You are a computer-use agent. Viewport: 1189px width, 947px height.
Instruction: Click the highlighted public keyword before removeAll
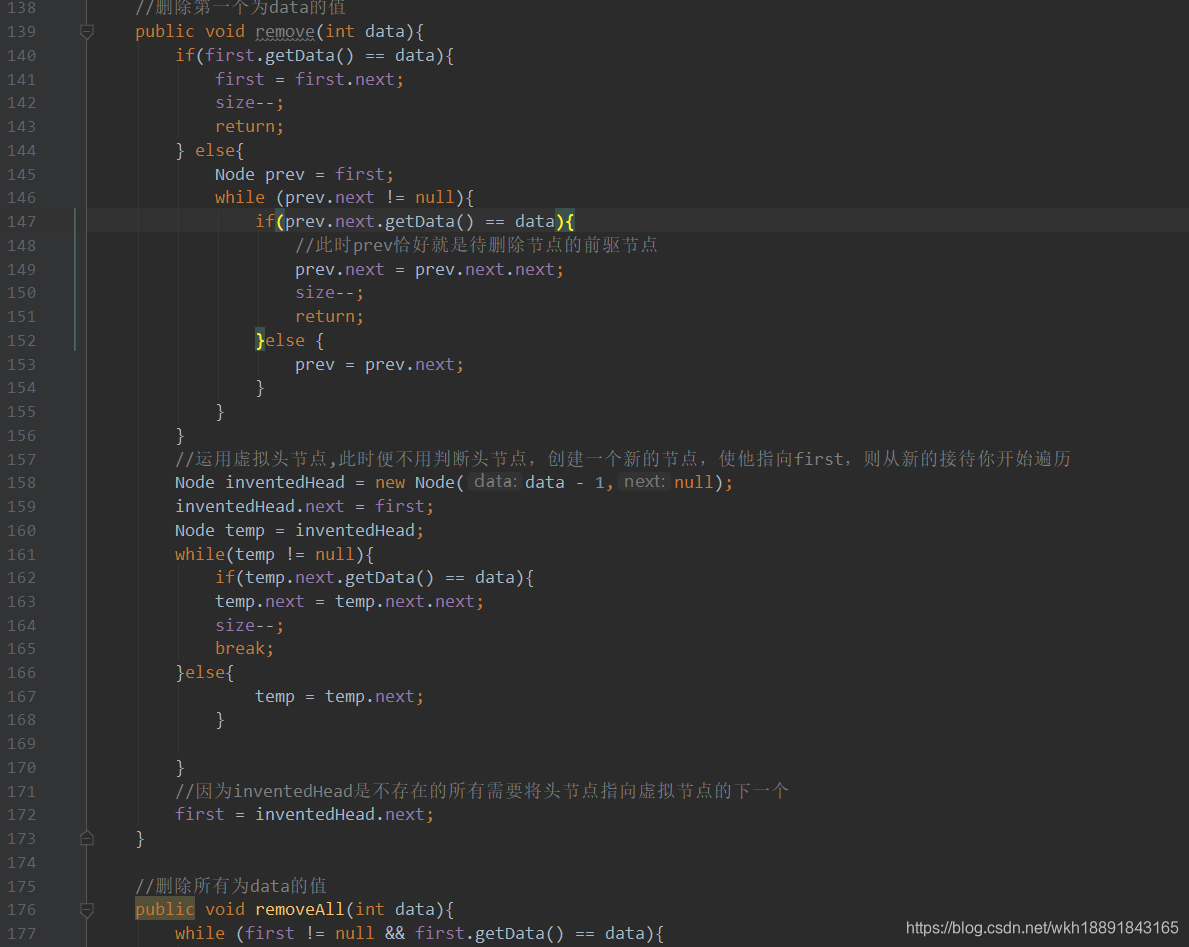tap(165, 910)
